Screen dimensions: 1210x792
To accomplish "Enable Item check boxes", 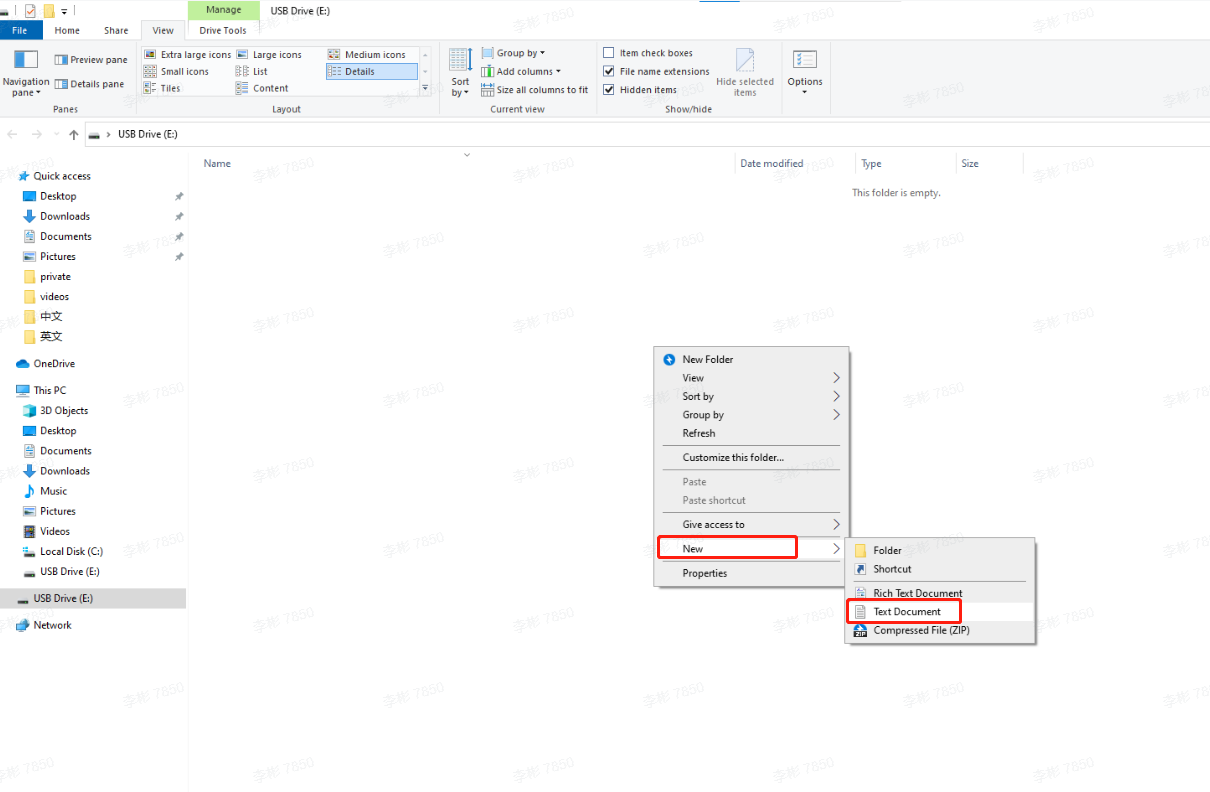I will tap(608, 52).
